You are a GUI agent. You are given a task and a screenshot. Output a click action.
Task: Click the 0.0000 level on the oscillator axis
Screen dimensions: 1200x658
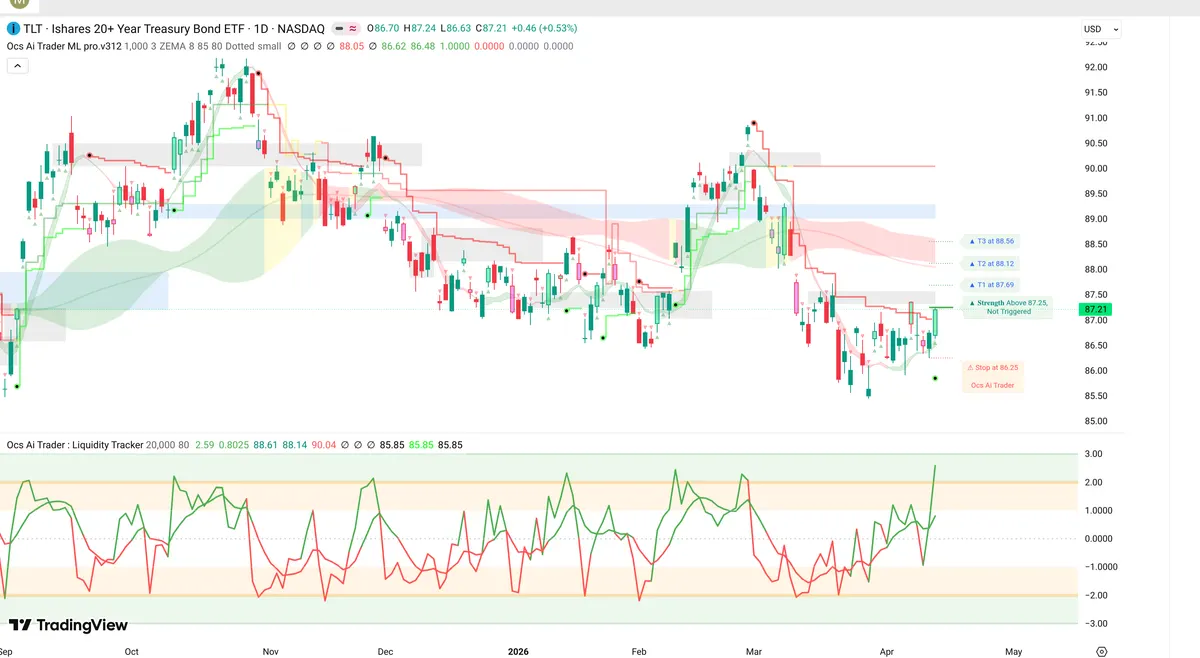[x=1096, y=539]
